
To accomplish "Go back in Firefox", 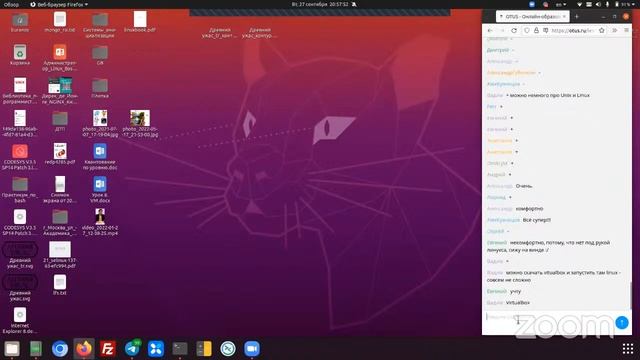I will [x=490, y=31].
